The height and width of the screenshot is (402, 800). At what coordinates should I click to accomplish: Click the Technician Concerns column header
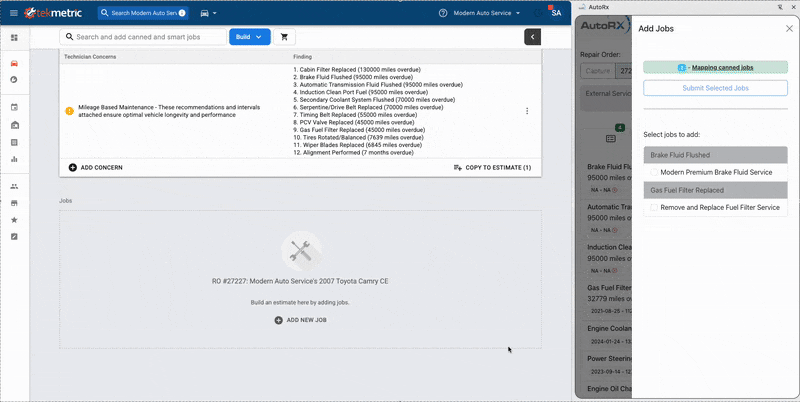pyautogui.click(x=90, y=57)
